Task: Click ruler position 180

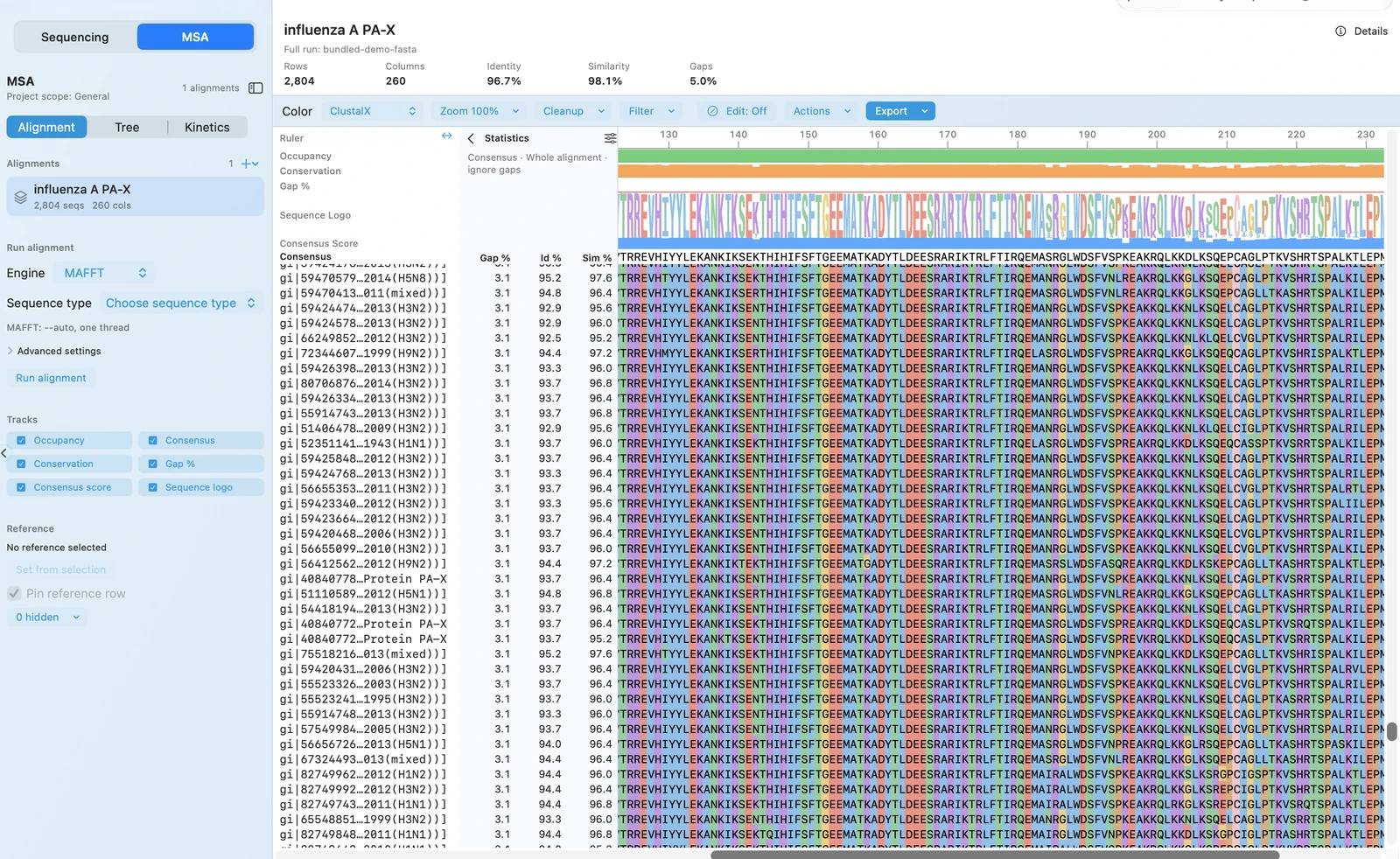Action: [x=1017, y=135]
